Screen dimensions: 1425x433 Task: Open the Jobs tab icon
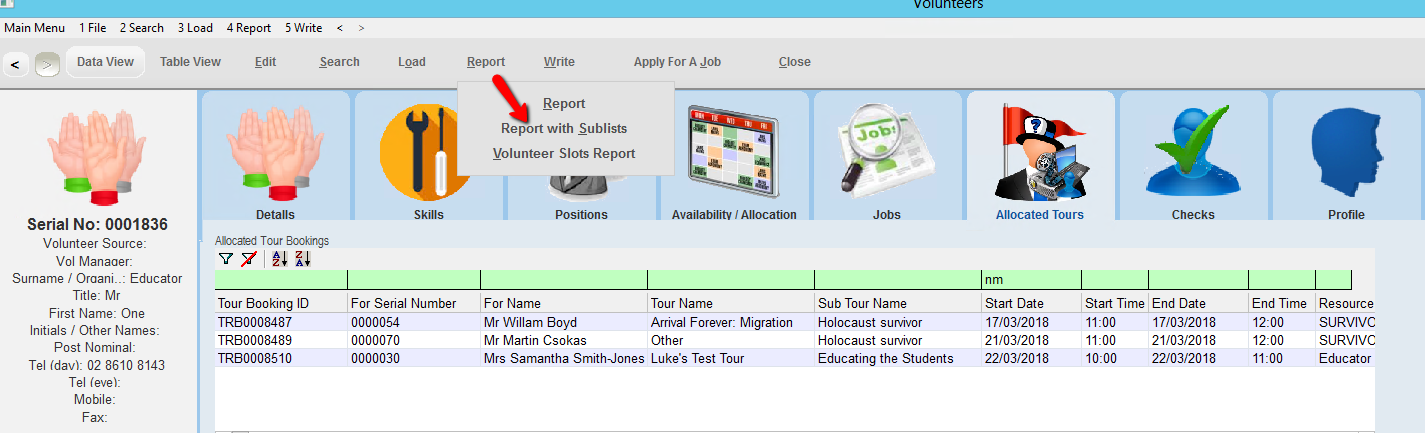(x=887, y=155)
